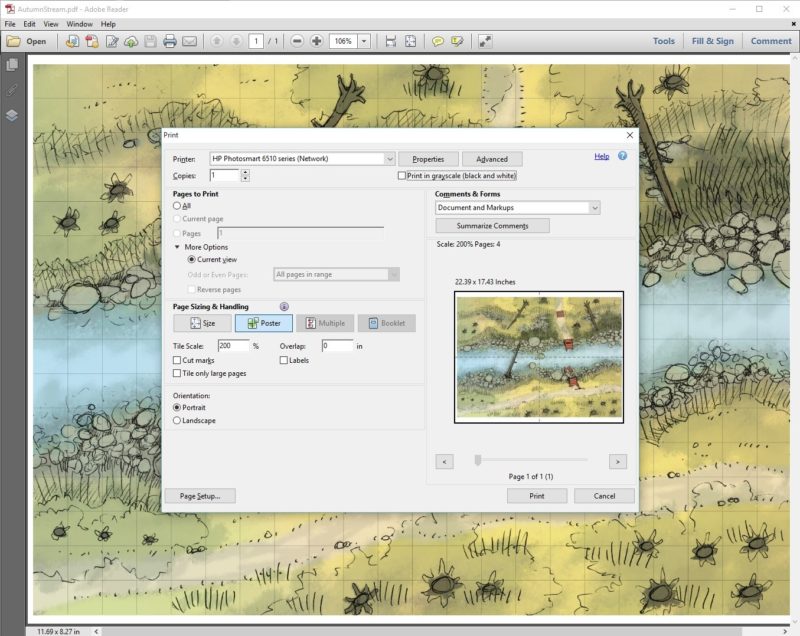This screenshot has width=800, height=636.
Task: Select Portrait orientation
Action: click(x=177, y=408)
